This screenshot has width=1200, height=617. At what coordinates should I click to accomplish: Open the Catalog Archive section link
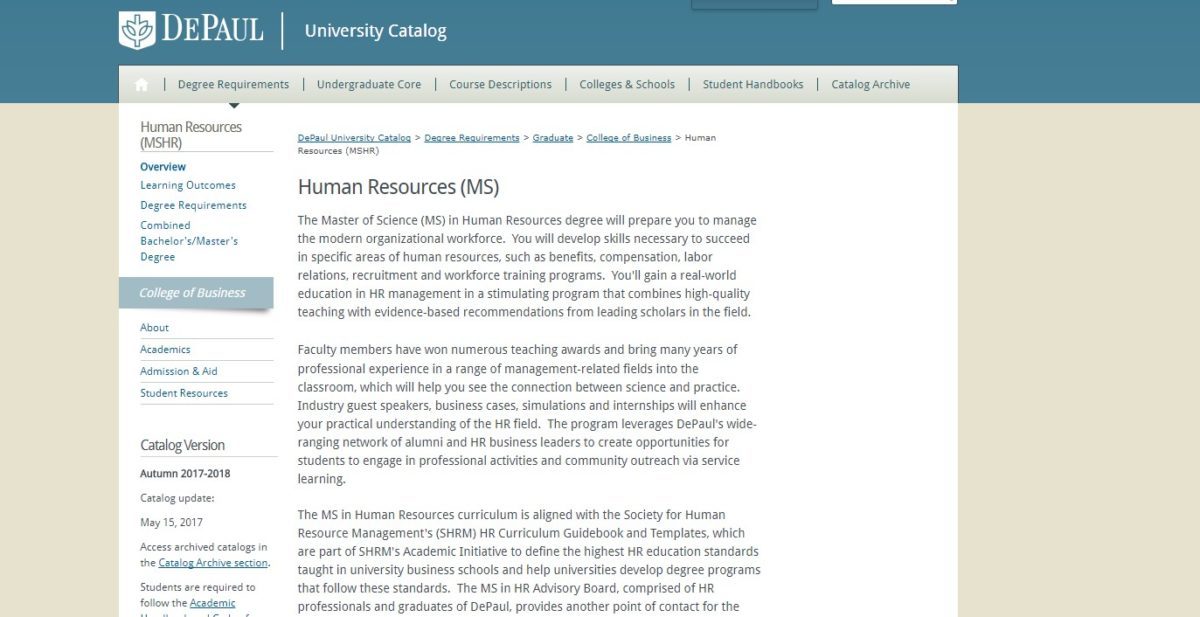[212, 563]
